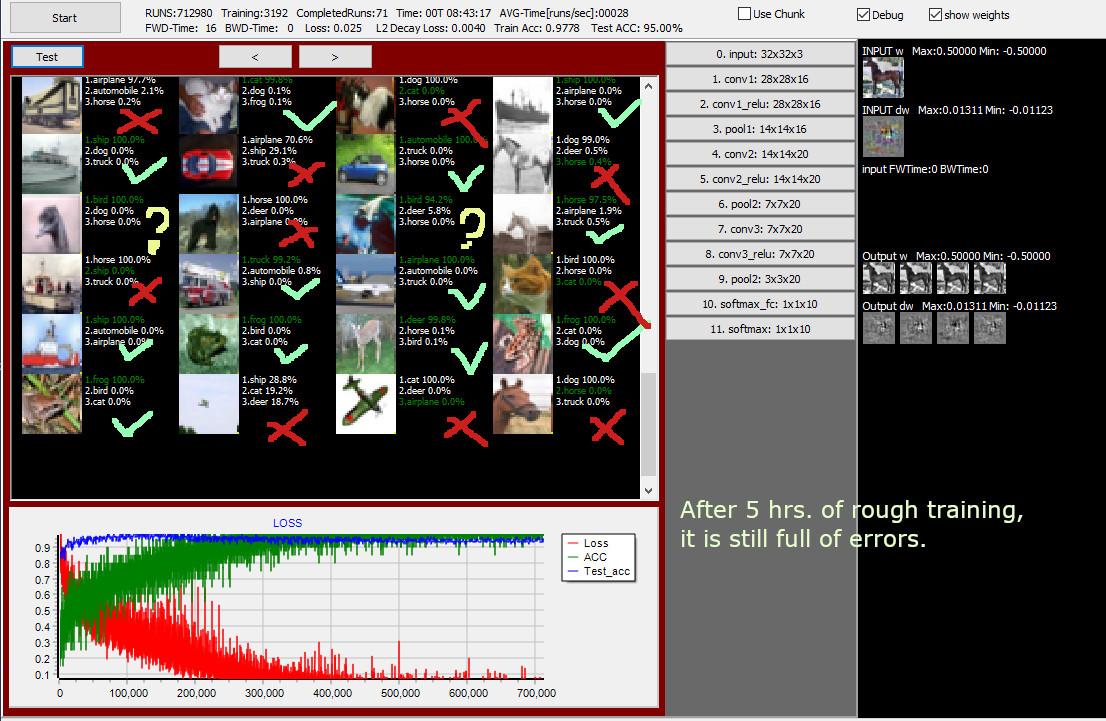Click the Start training button
The width and height of the screenshot is (1106, 721).
tap(64, 17)
